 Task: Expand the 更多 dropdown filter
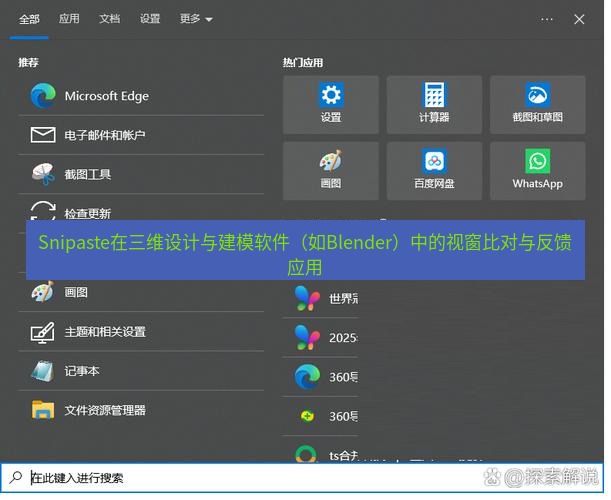coord(196,19)
